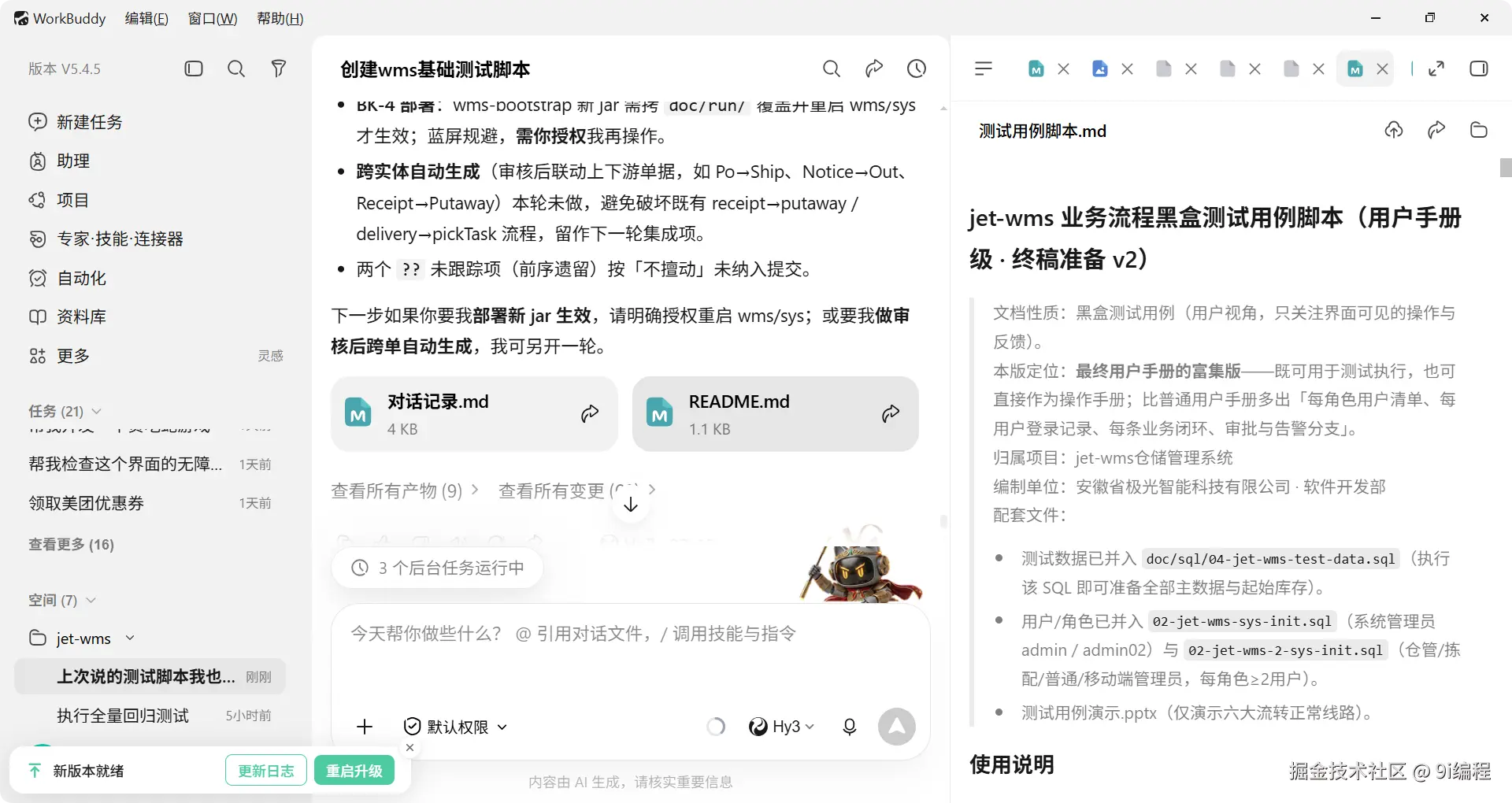
Task: Expand the jet-wms space chevron
Action: coord(130,638)
